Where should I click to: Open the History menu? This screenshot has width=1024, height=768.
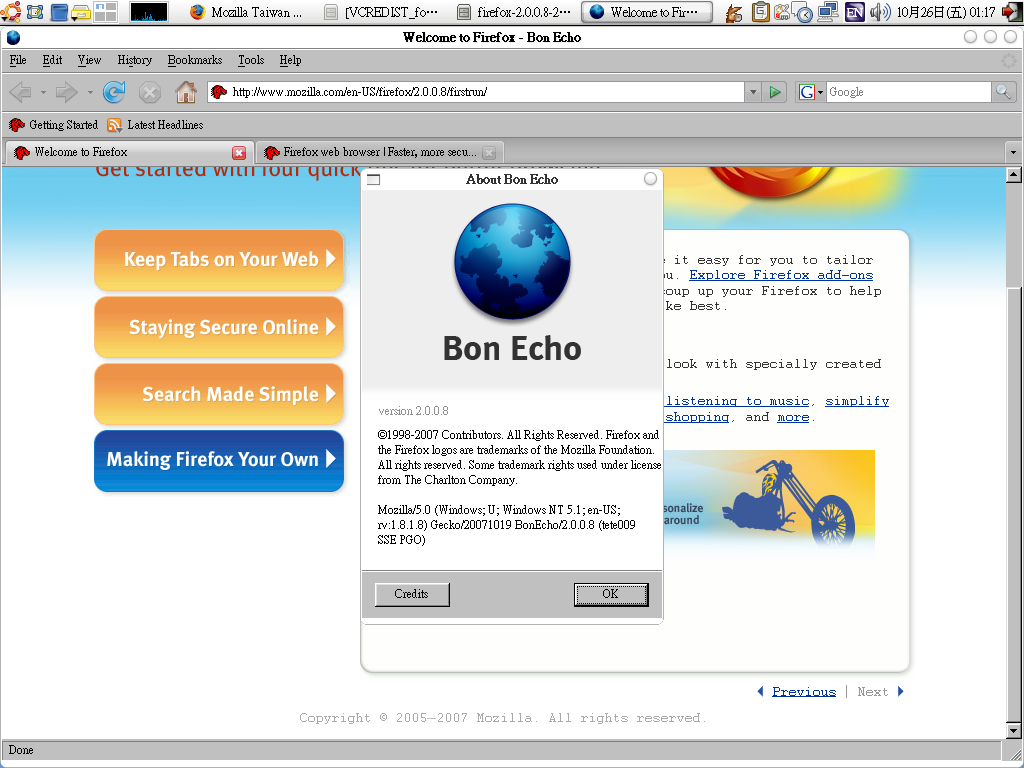pos(135,60)
